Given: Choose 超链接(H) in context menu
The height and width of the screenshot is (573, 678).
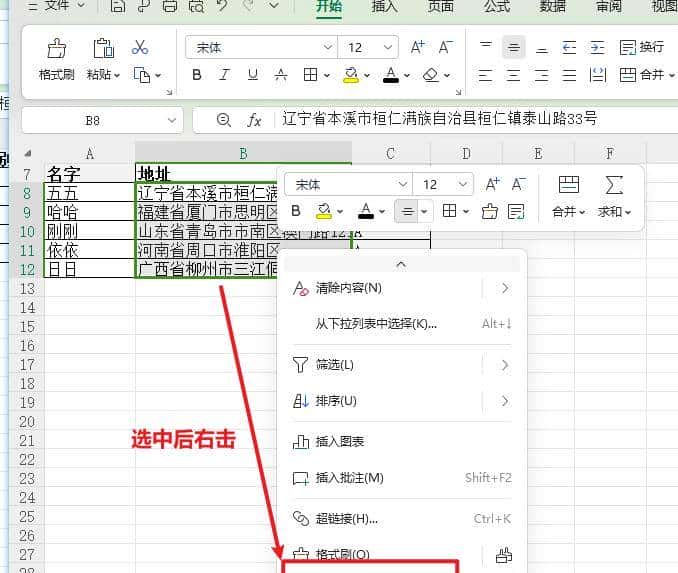Looking at the screenshot, I should [x=402, y=519].
